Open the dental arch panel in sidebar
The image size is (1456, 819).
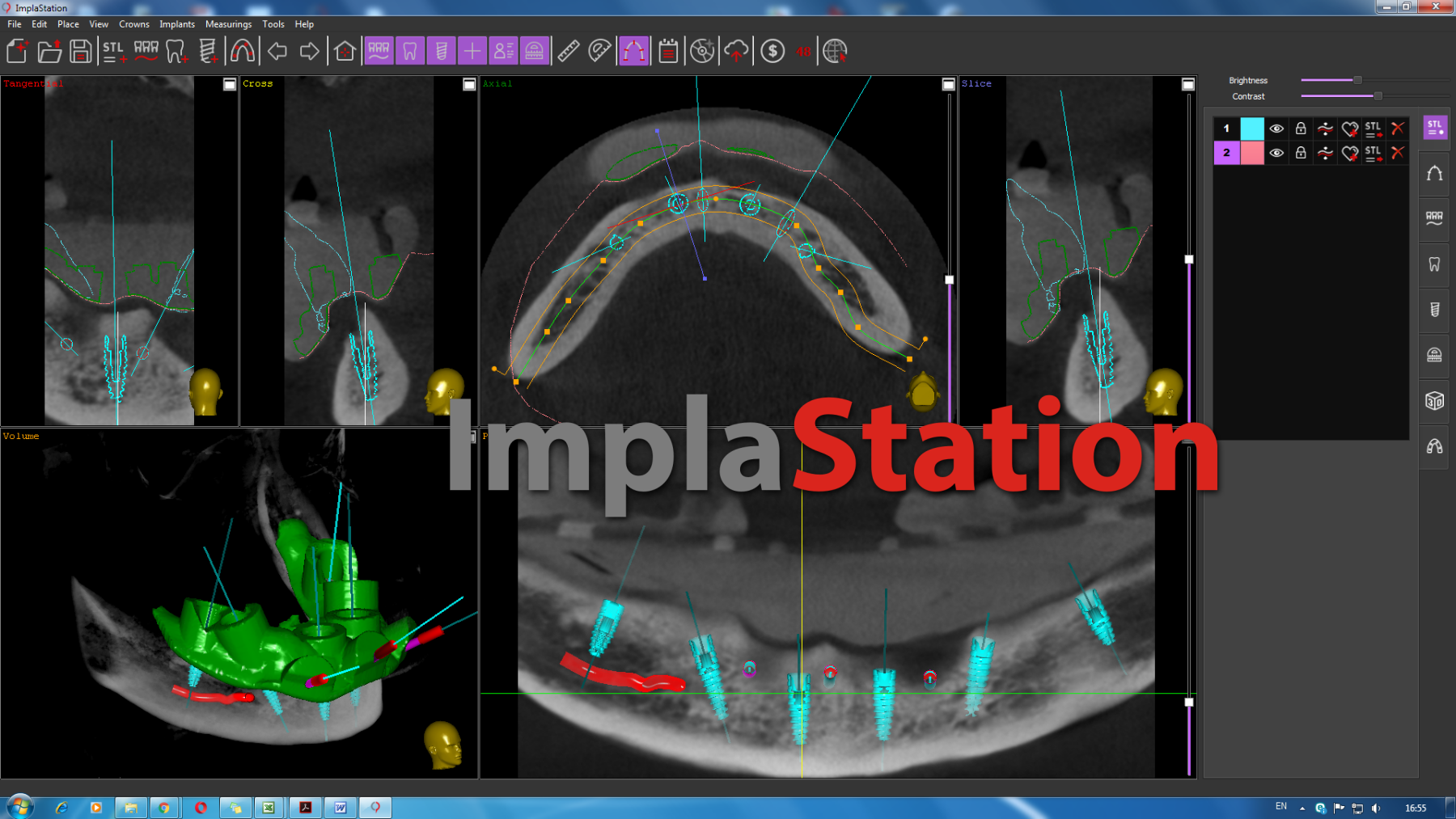tap(1435, 173)
